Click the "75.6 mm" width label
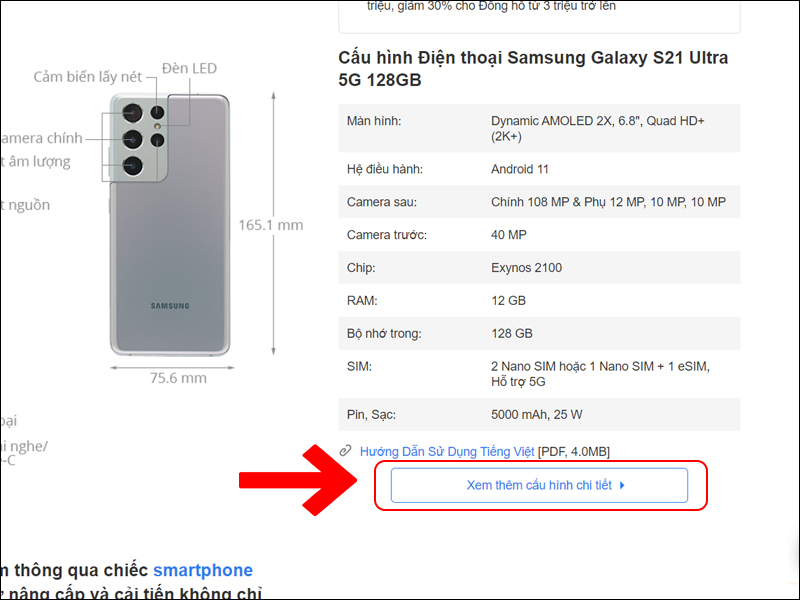Screen dimensions: 800x600 178,378
